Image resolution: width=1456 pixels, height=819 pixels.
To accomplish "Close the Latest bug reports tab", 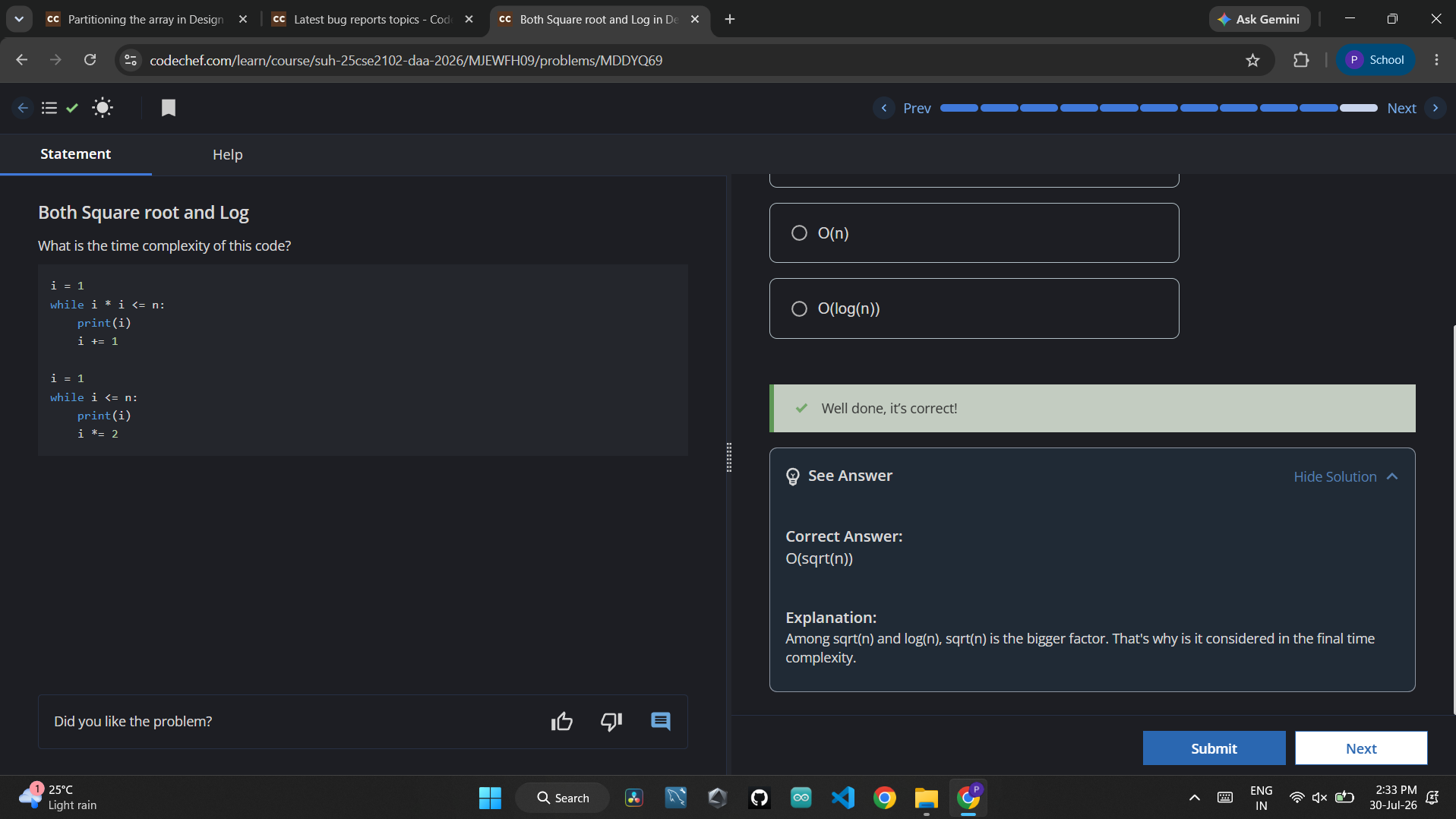I will click(x=469, y=19).
